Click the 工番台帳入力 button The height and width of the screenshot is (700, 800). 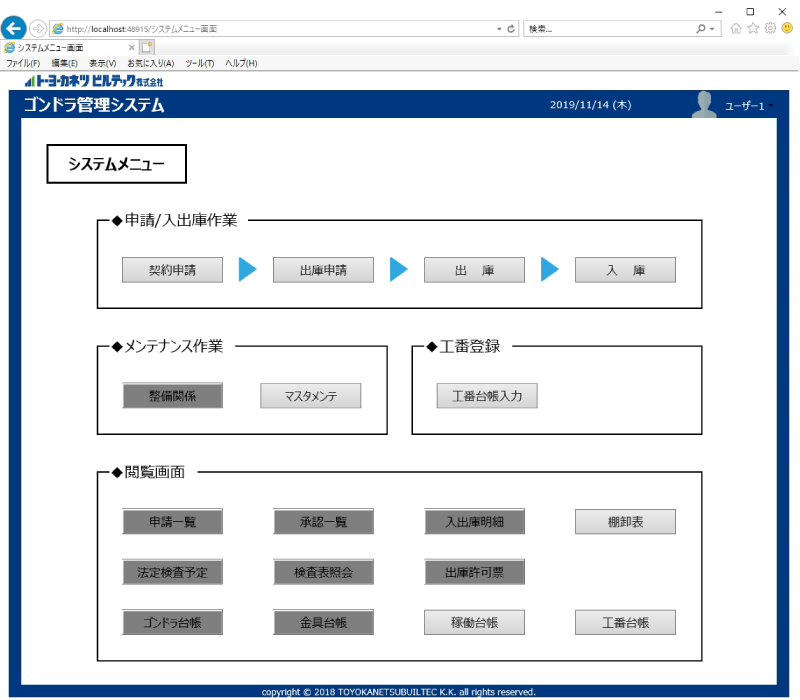486,395
